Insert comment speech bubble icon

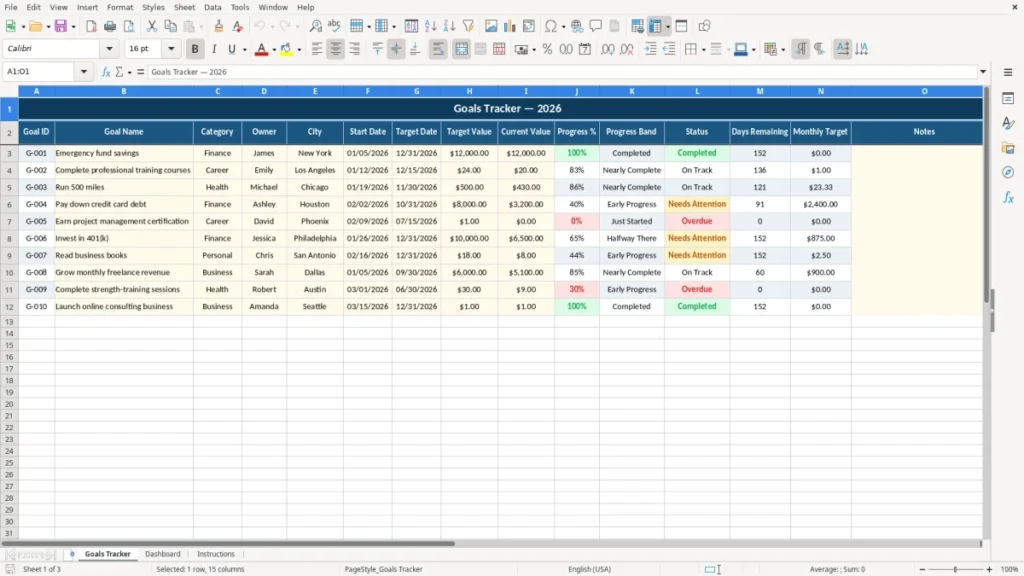tap(596, 26)
